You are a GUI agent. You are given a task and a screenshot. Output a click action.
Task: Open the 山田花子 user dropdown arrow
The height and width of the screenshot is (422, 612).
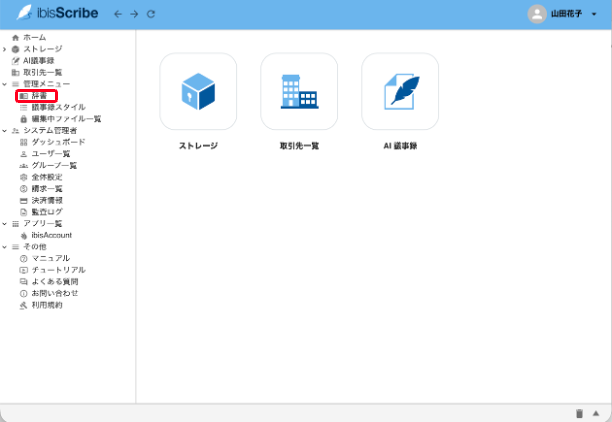coord(594,15)
